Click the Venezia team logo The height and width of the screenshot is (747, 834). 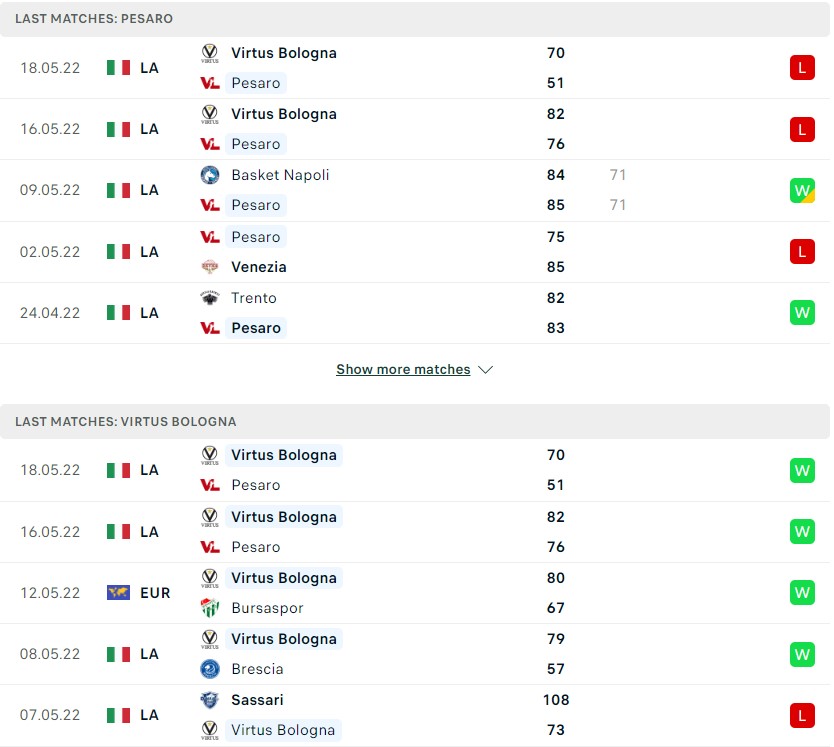pos(209,267)
